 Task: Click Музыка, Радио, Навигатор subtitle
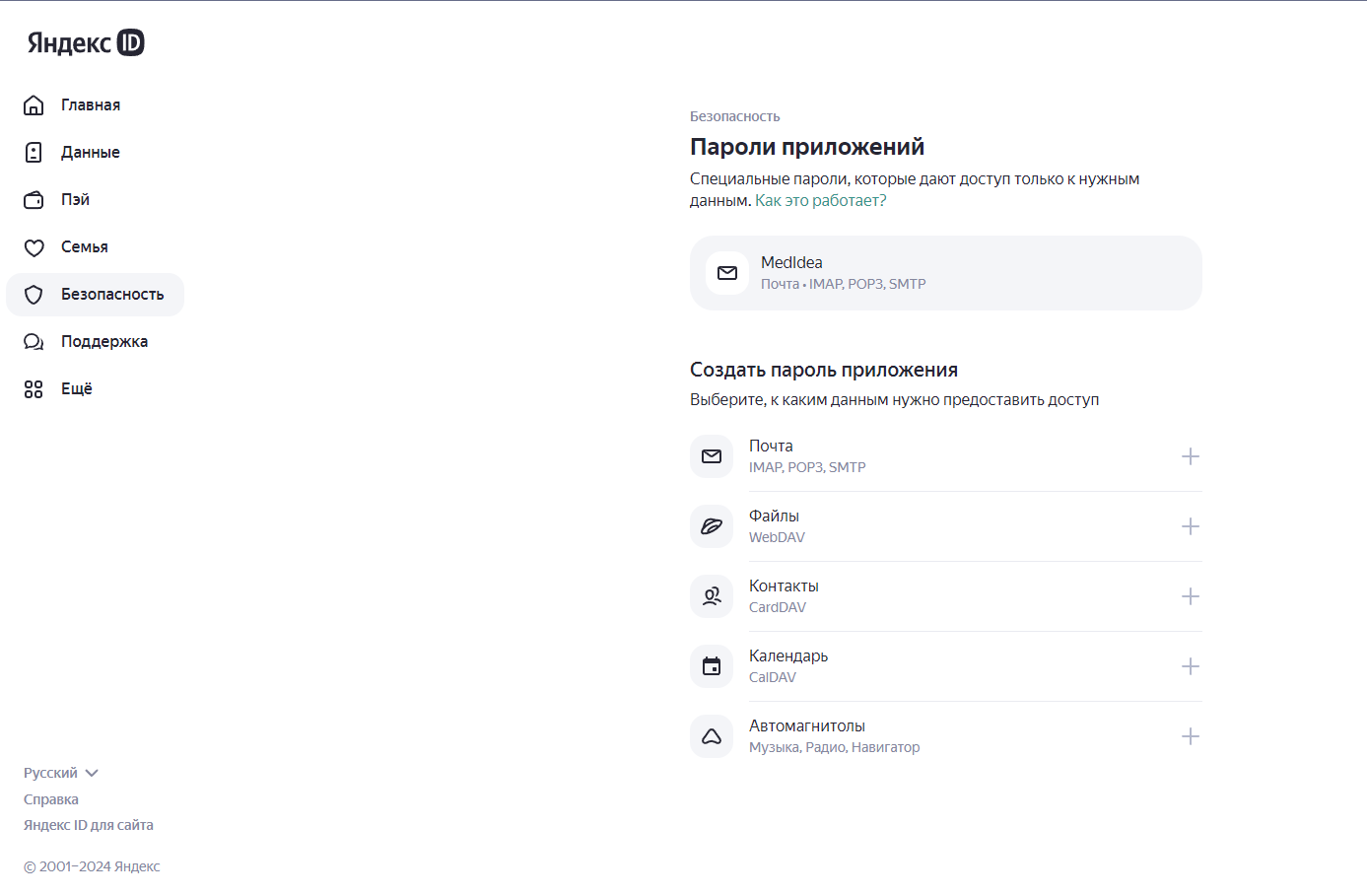(835, 747)
